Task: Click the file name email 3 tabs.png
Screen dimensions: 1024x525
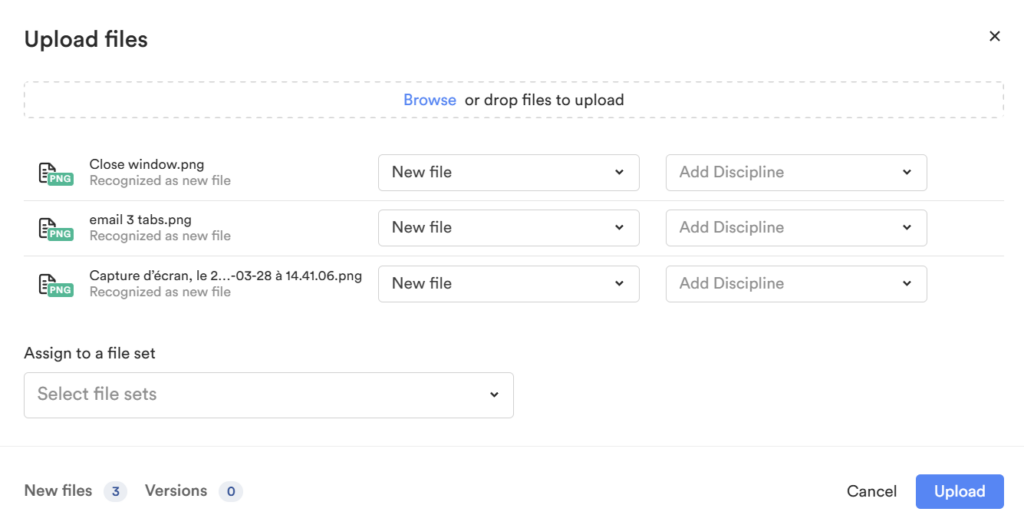Action: click(x=140, y=220)
